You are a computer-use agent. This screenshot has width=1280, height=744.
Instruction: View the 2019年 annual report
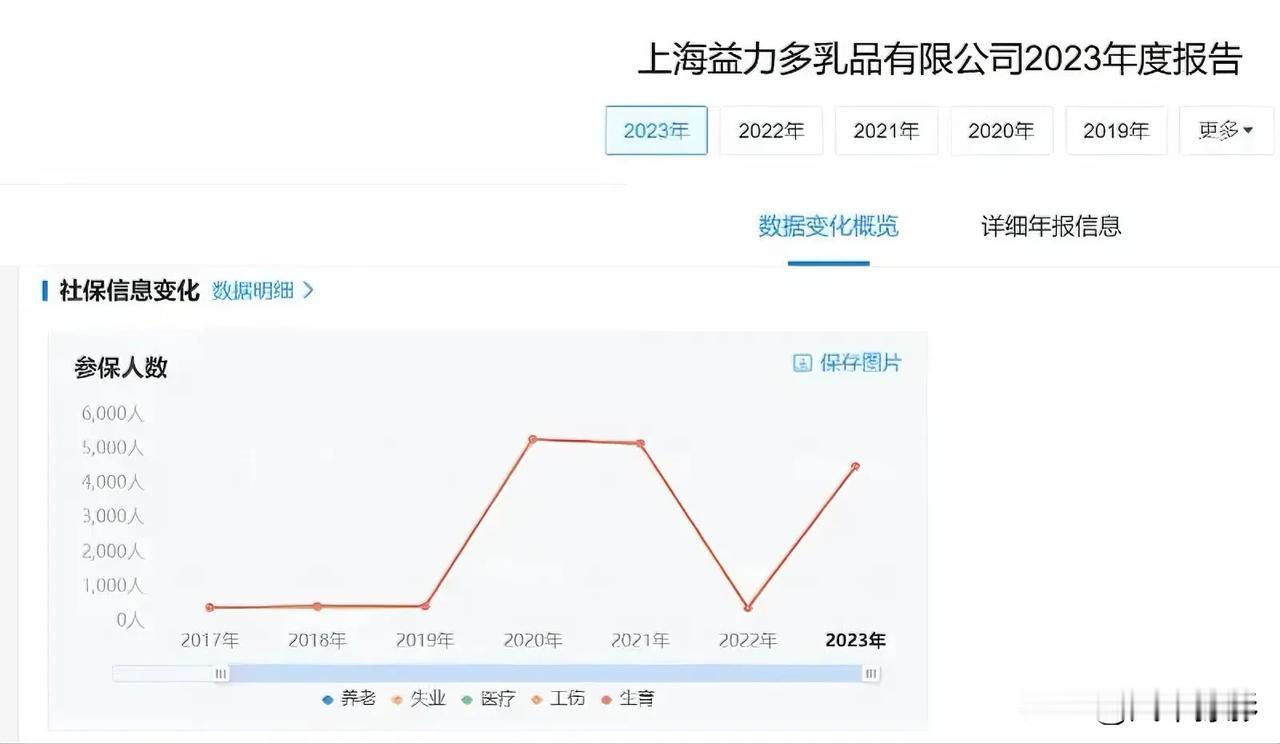pyautogui.click(x=1116, y=131)
